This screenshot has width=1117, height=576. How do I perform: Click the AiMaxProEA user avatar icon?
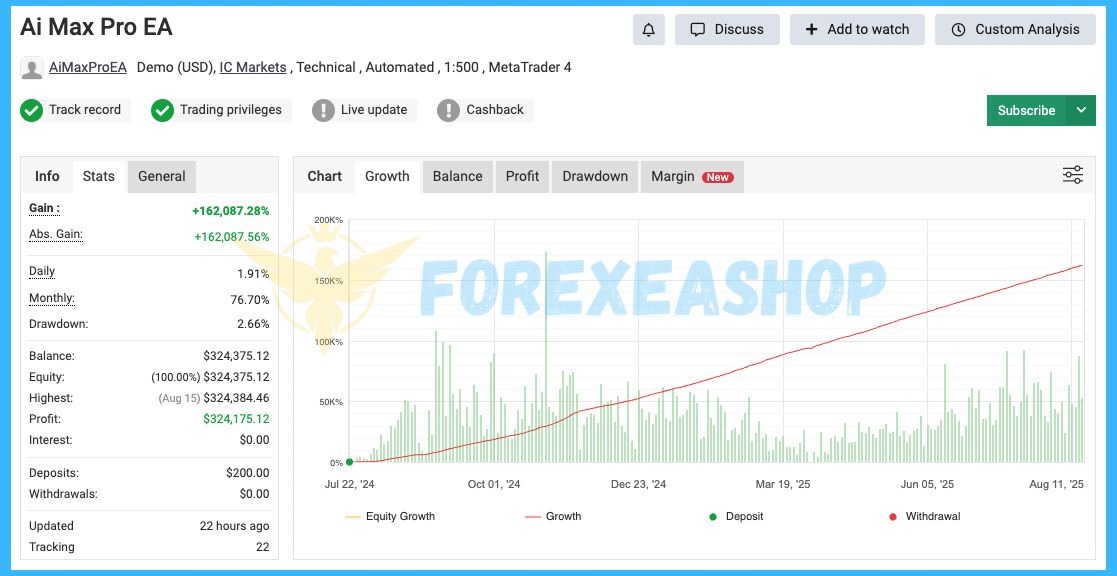(x=32, y=68)
